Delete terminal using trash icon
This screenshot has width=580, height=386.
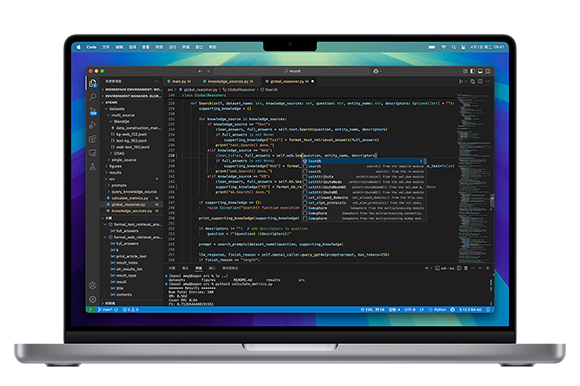tap(466, 268)
